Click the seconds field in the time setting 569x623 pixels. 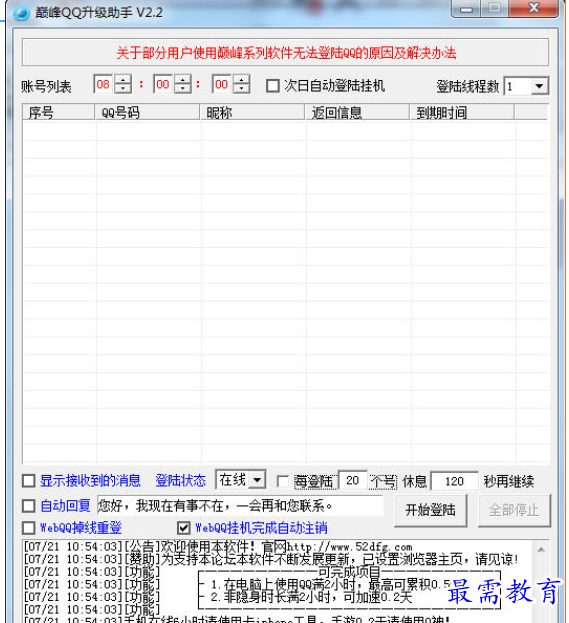click(x=222, y=84)
